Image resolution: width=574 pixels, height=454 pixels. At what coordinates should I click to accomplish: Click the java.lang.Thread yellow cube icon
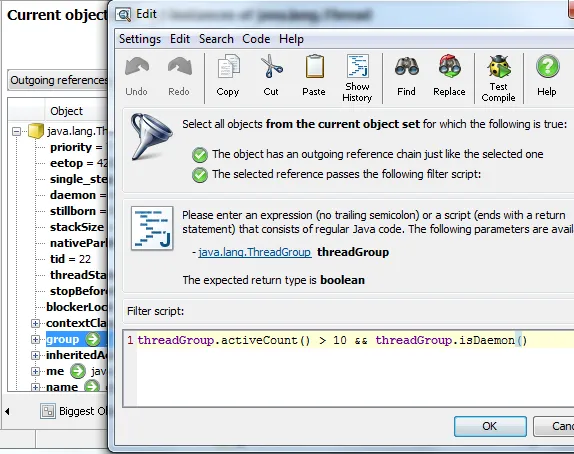pos(36,131)
